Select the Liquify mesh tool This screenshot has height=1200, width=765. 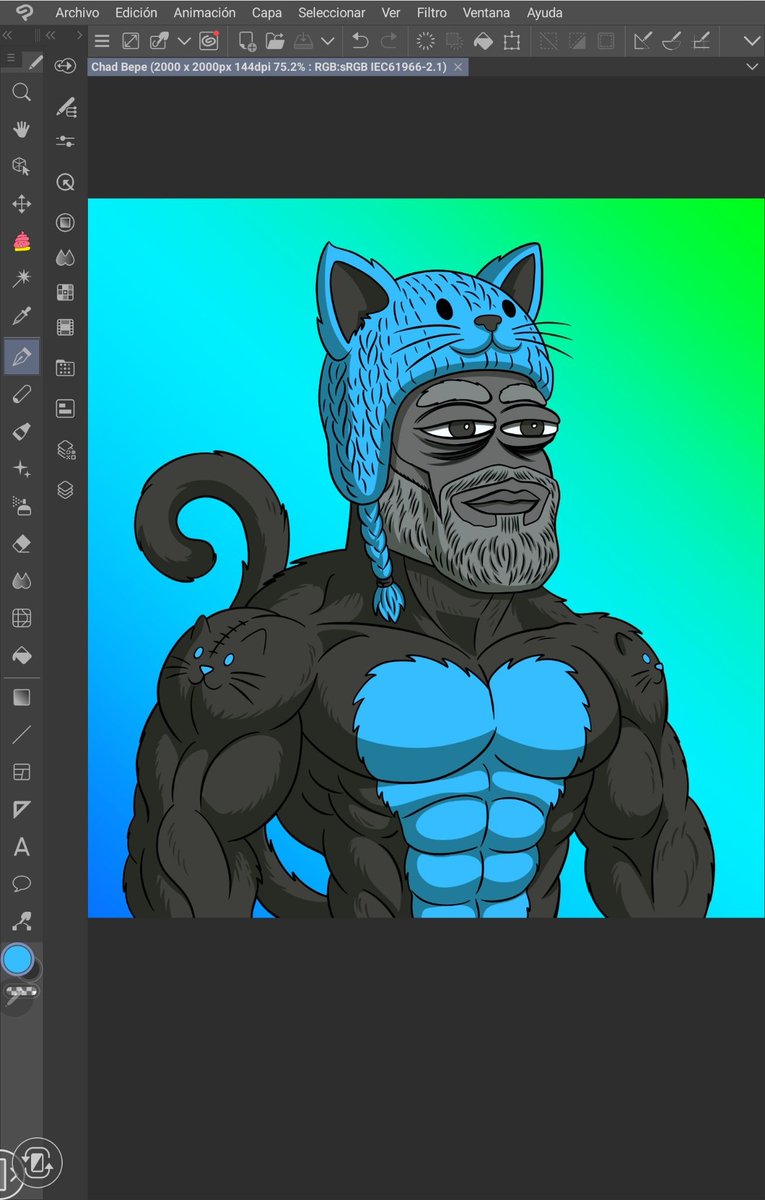click(21, 619)
